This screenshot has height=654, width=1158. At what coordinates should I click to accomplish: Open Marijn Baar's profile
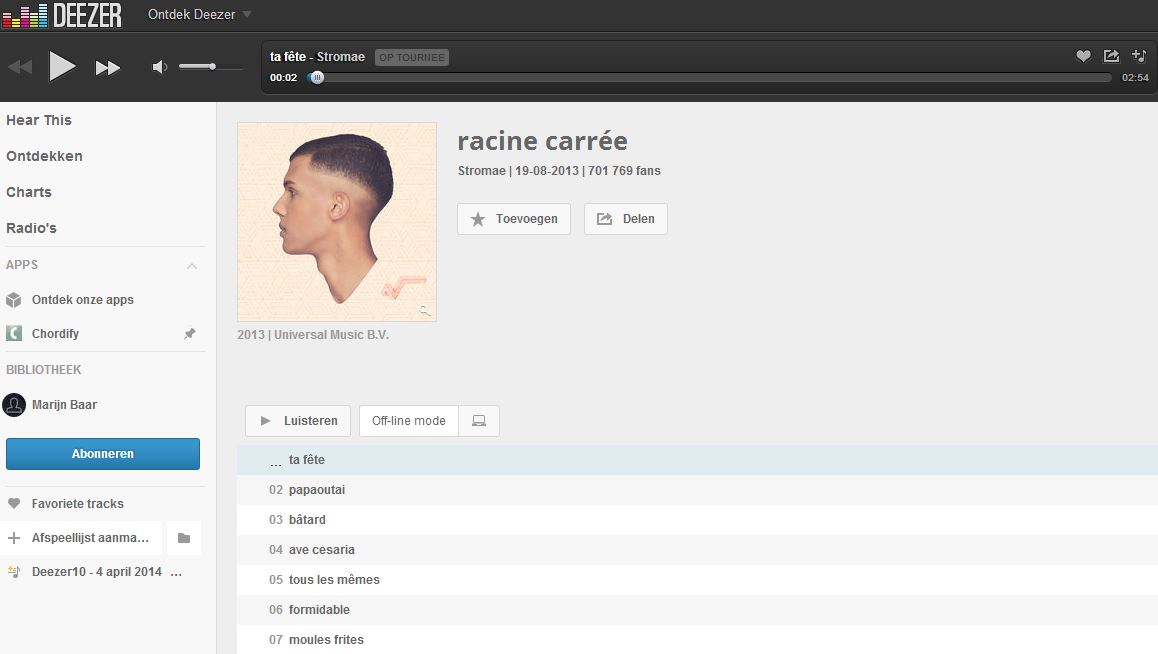[x=64, y=405]
